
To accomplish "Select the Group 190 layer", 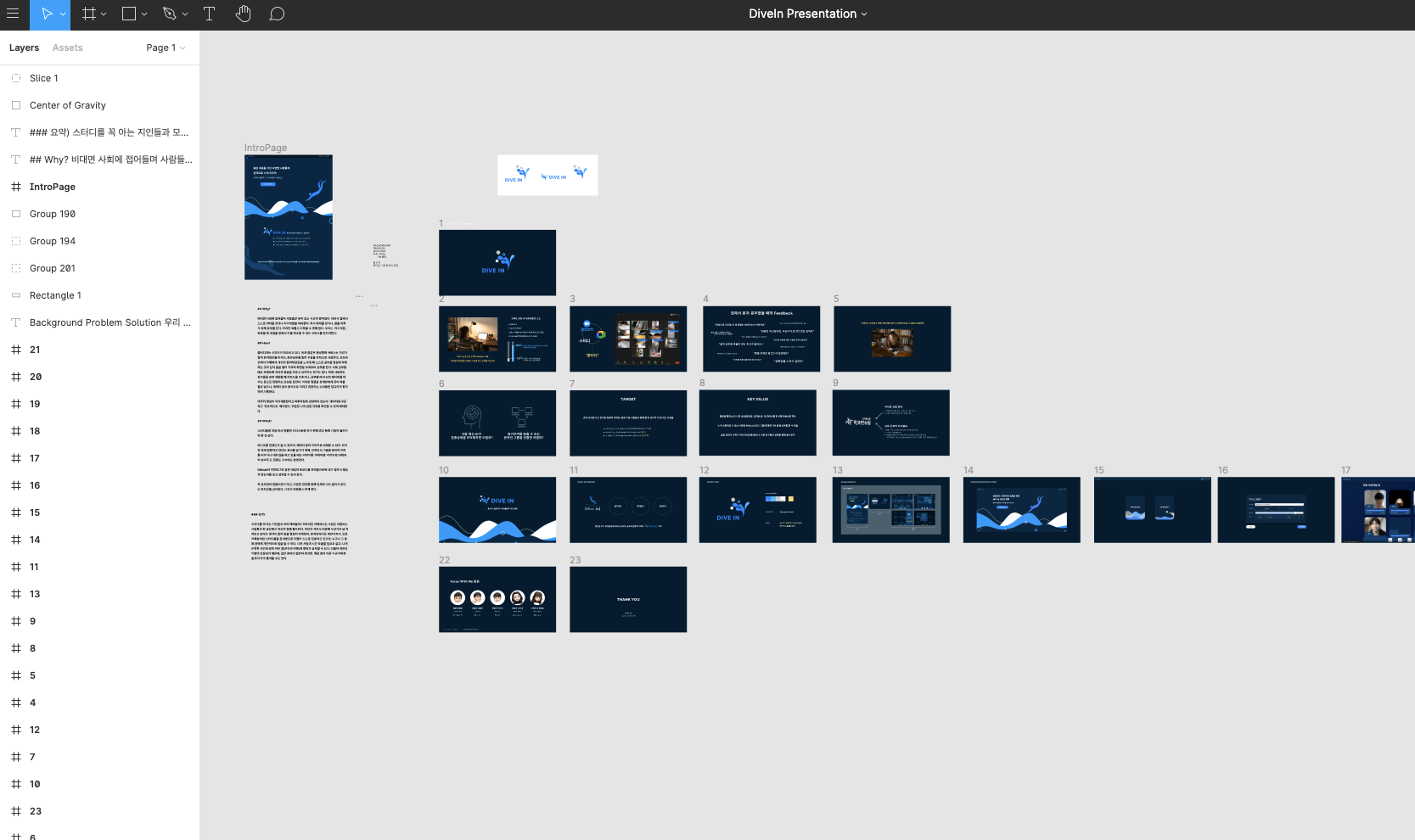I will point(100,214).
